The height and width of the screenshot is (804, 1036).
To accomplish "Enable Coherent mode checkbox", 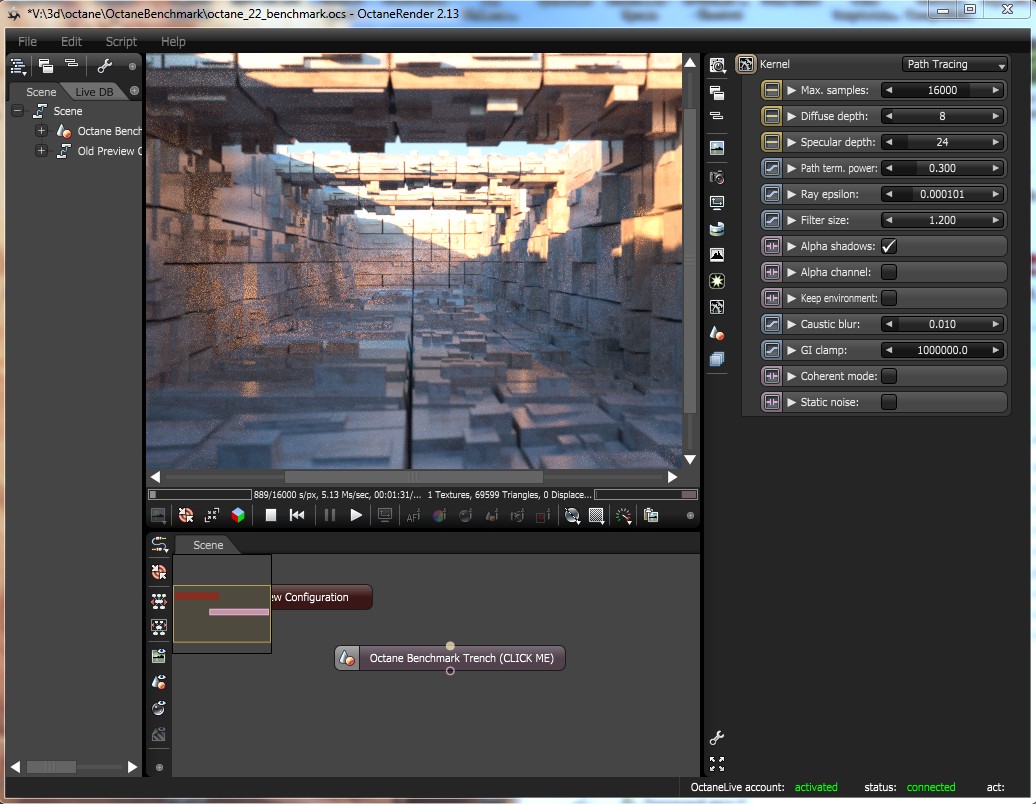I will [x=889, y=376].
